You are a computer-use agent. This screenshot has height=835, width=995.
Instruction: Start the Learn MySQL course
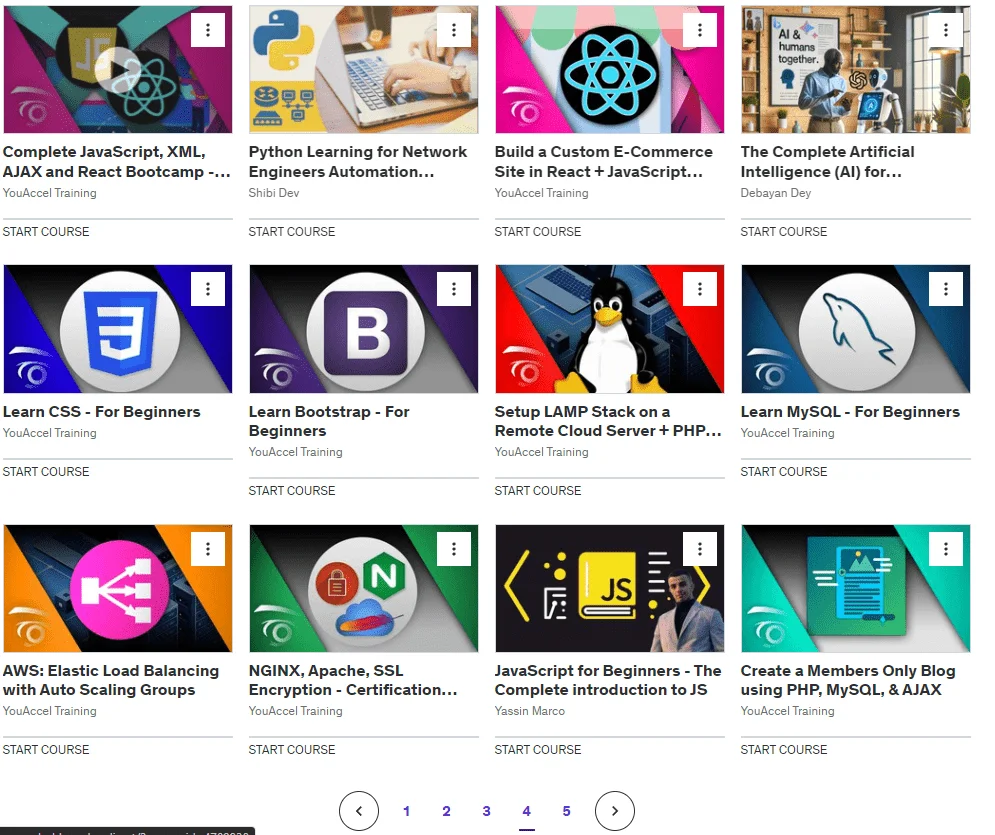click(x=784, y=471)
